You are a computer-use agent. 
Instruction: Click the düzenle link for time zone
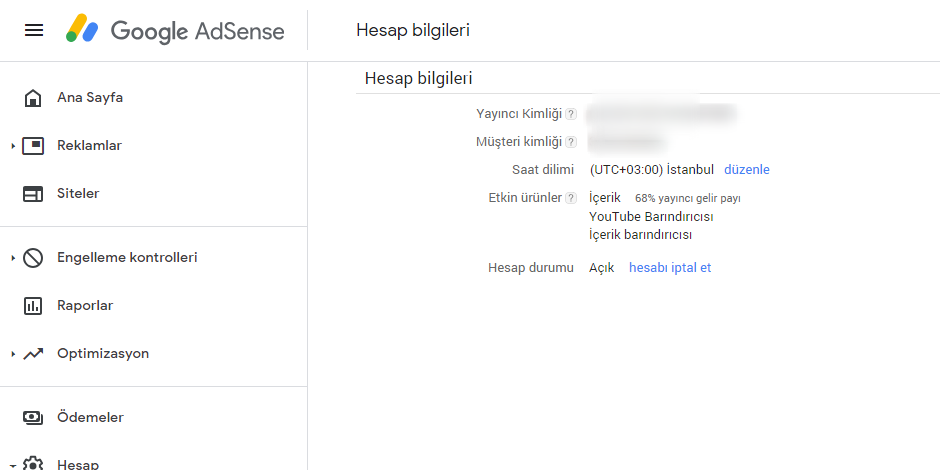click(746, 170)
